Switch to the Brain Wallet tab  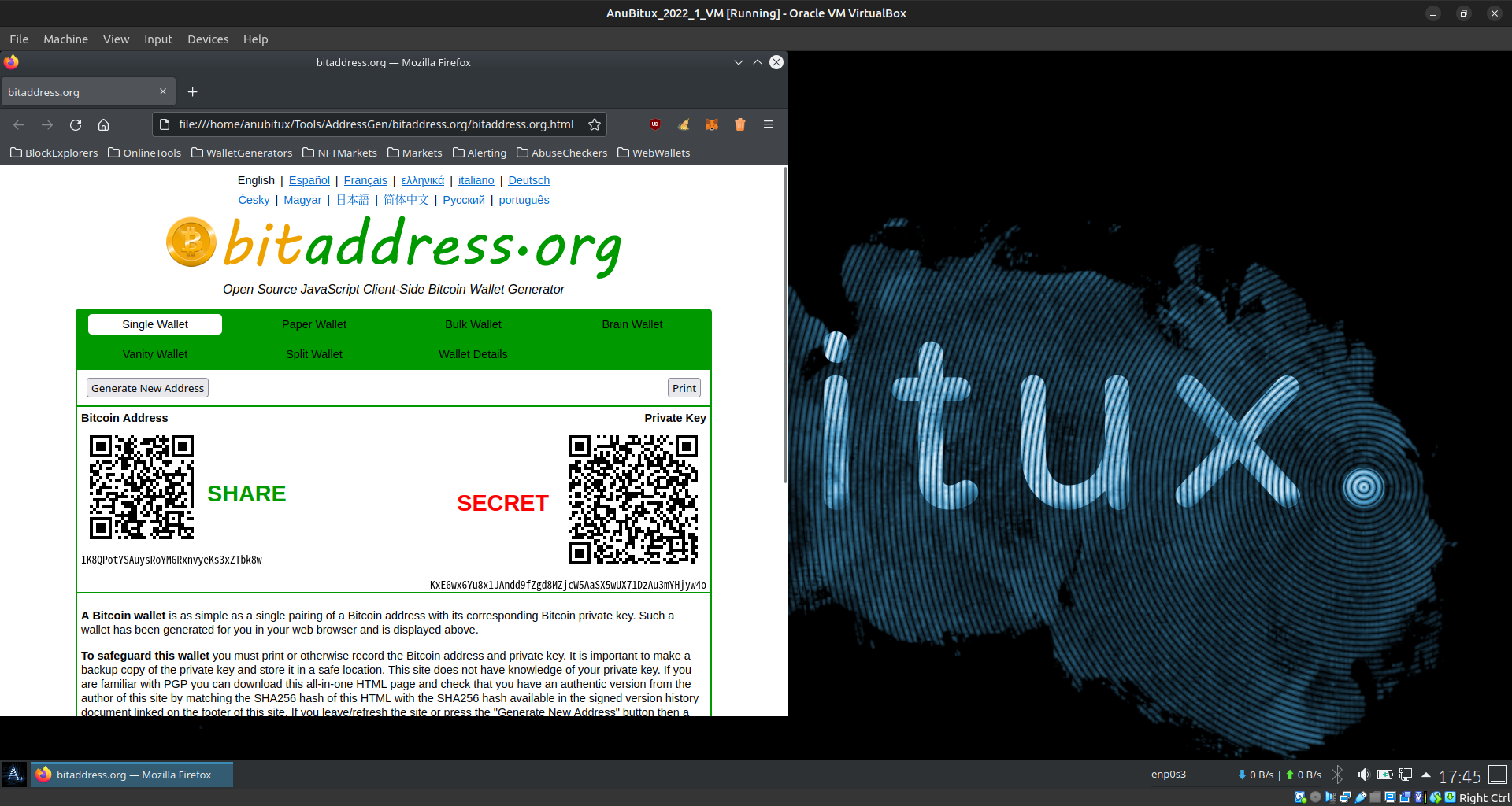click(x=632, y=324)
